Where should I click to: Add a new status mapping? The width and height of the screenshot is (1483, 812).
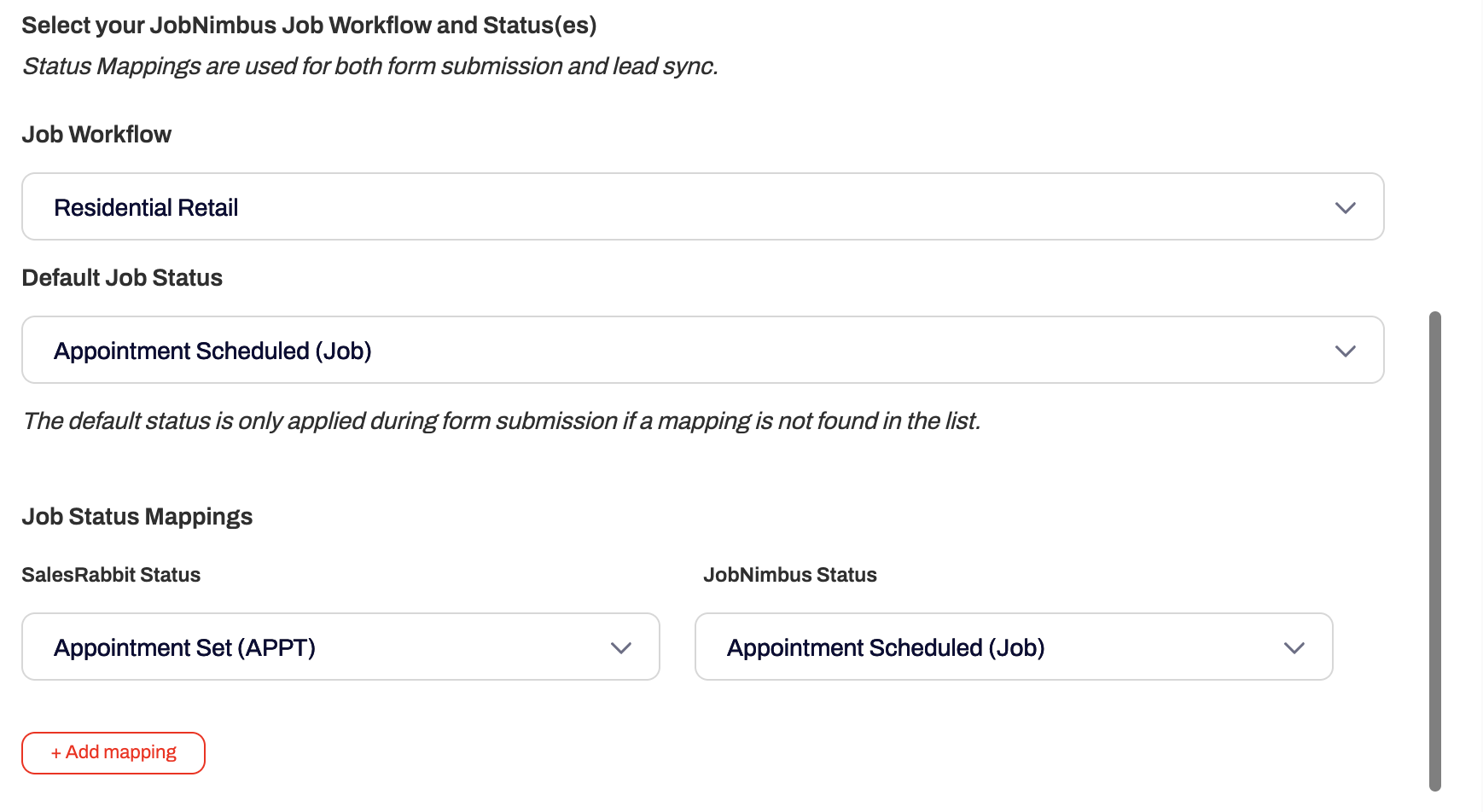click(113, 753)
